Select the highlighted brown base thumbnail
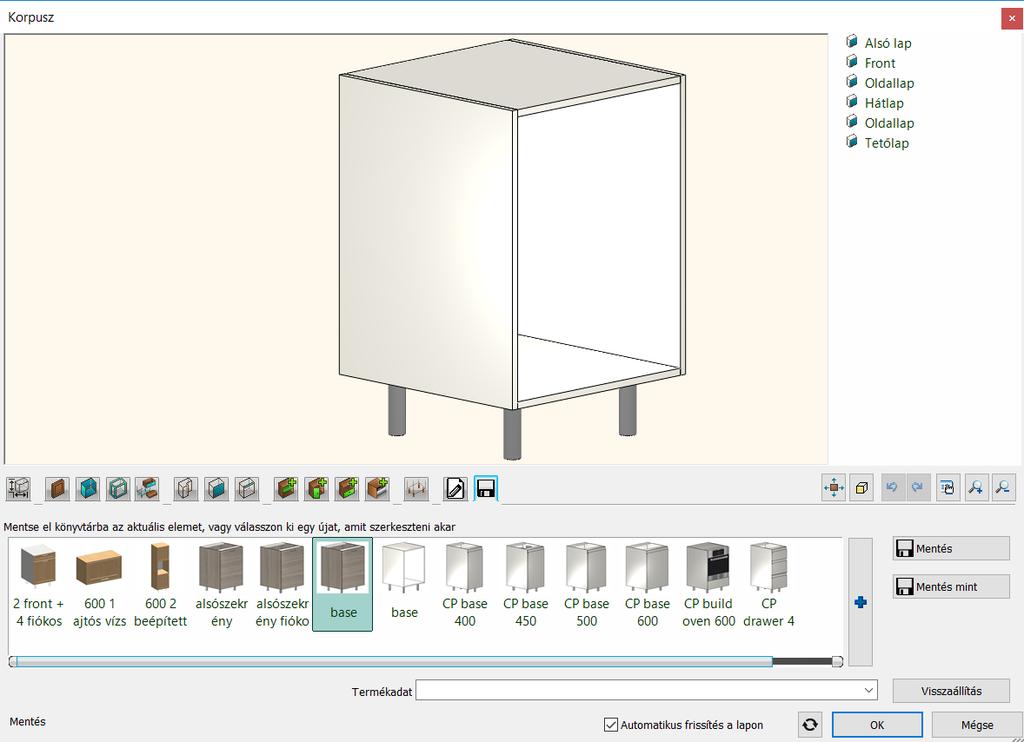 click(343, 585)
